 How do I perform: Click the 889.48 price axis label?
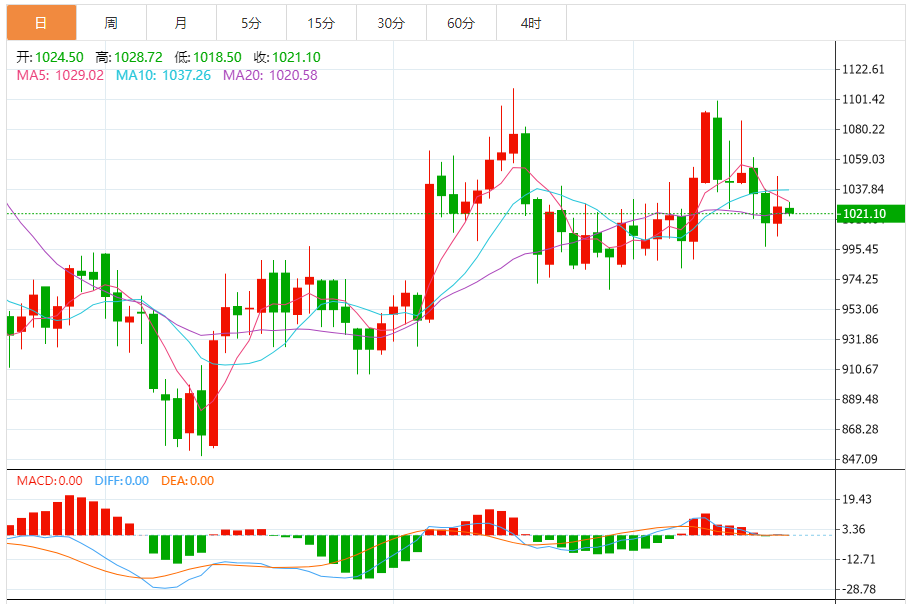tap(860, 399)
